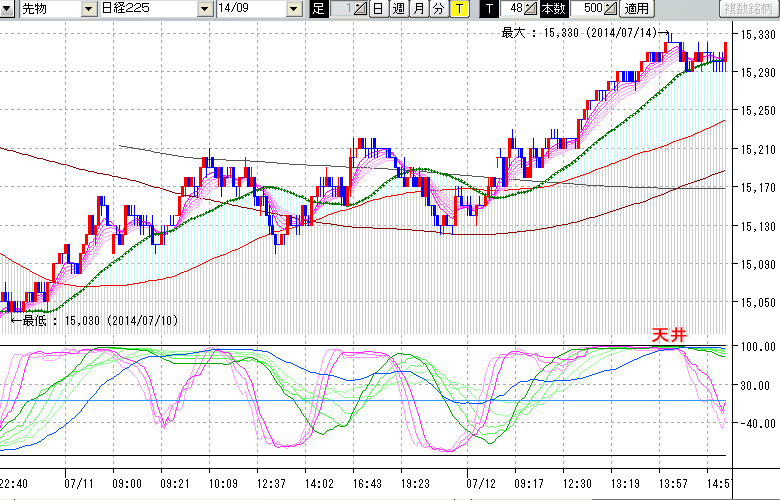Click the black T label

click(x=488, y=9)
